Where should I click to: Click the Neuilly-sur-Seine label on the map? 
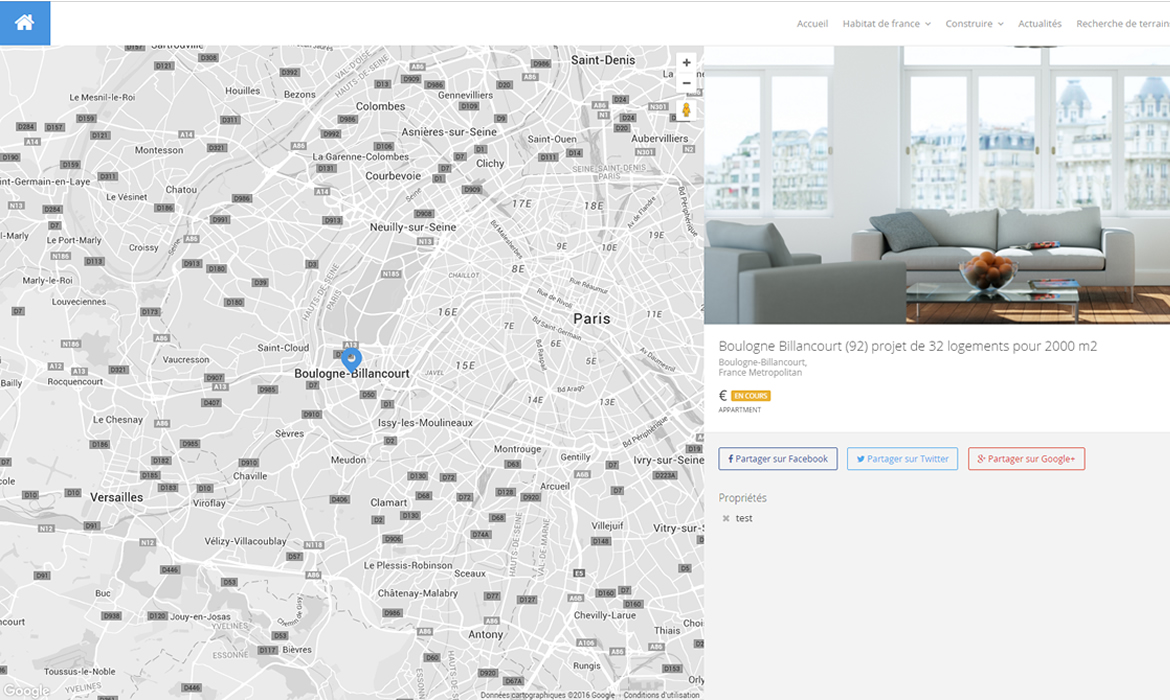413,227
